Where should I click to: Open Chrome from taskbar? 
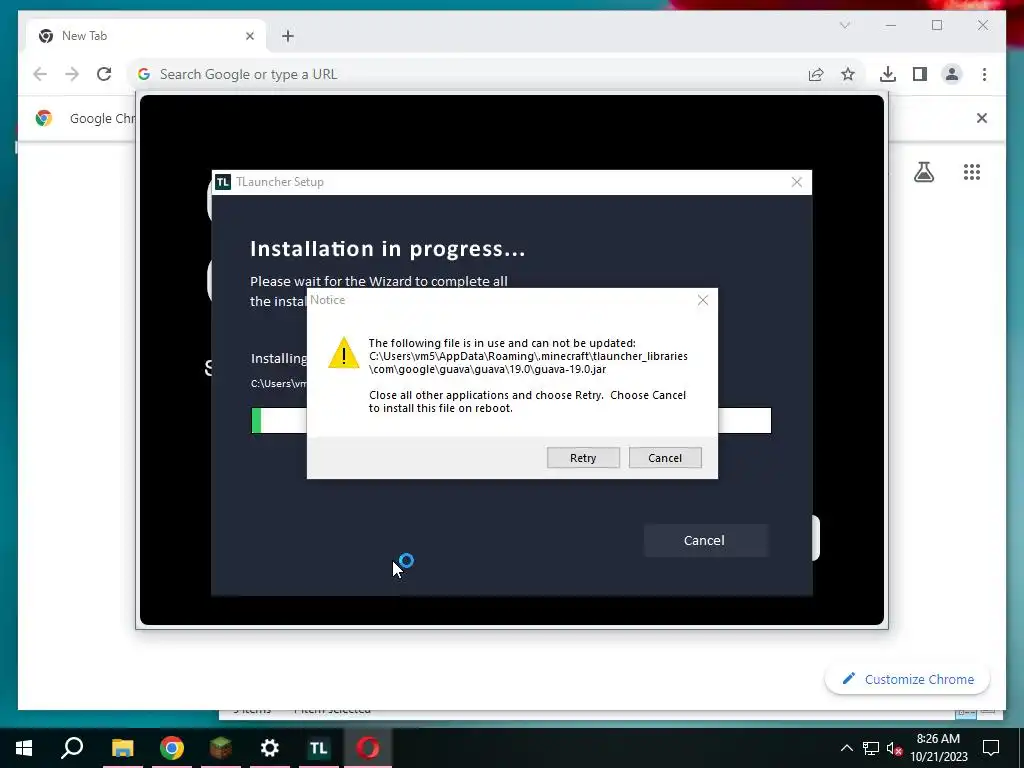172,748
